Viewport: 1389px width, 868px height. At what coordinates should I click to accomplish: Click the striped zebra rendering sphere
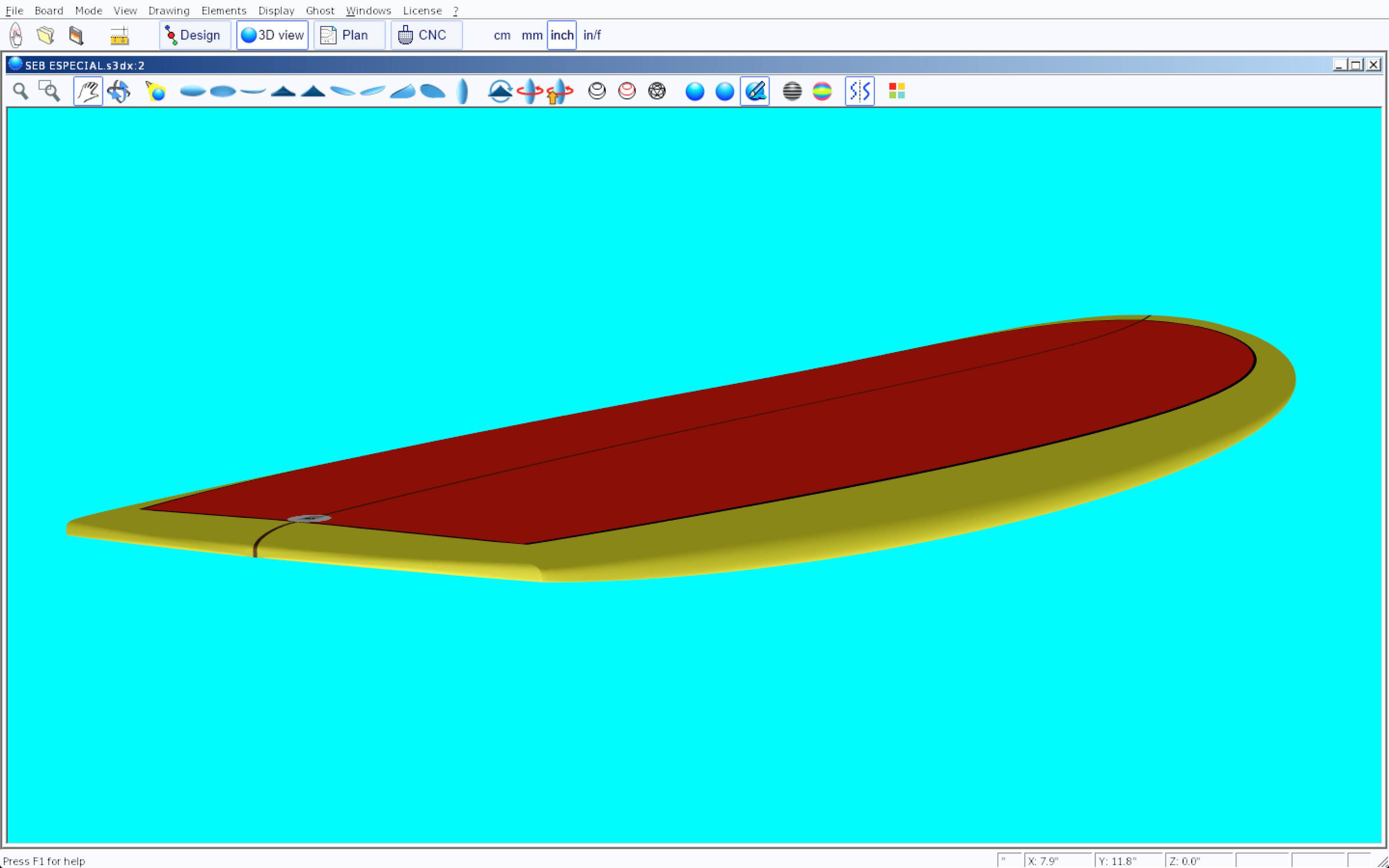tap(792, 91)
